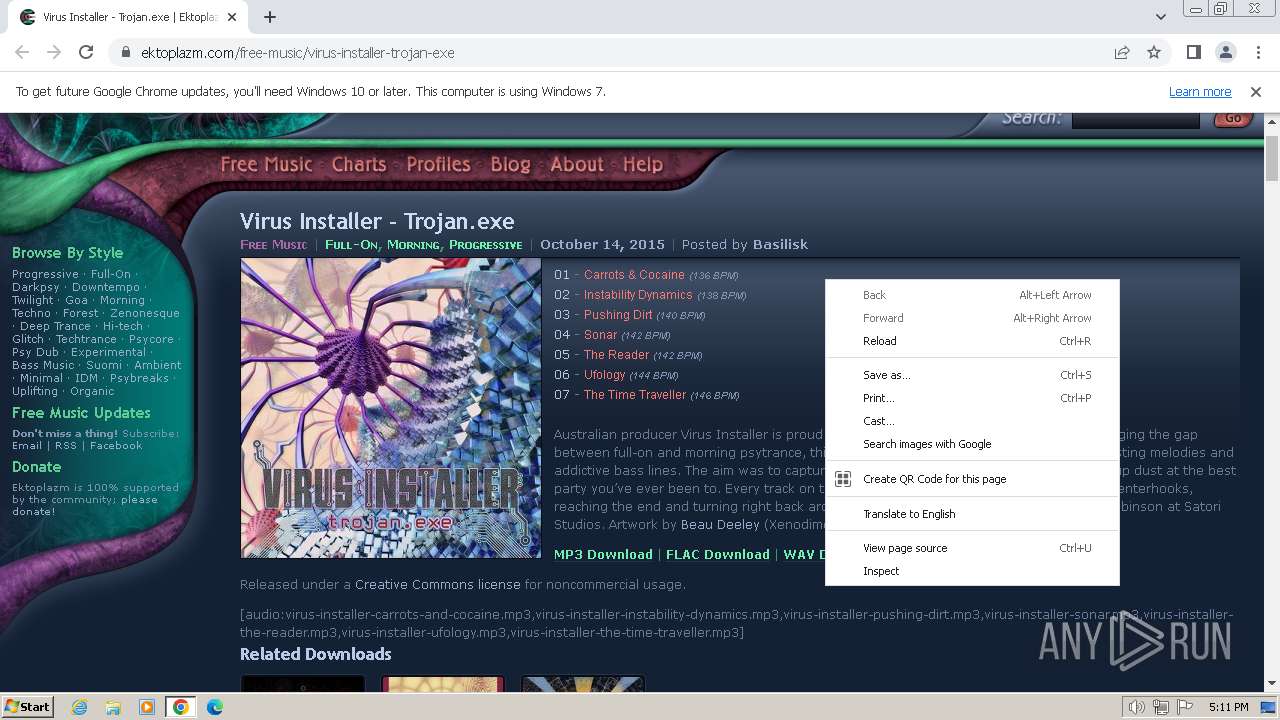Open the RSS subscribe link
1280x720 pixels.
66,446
